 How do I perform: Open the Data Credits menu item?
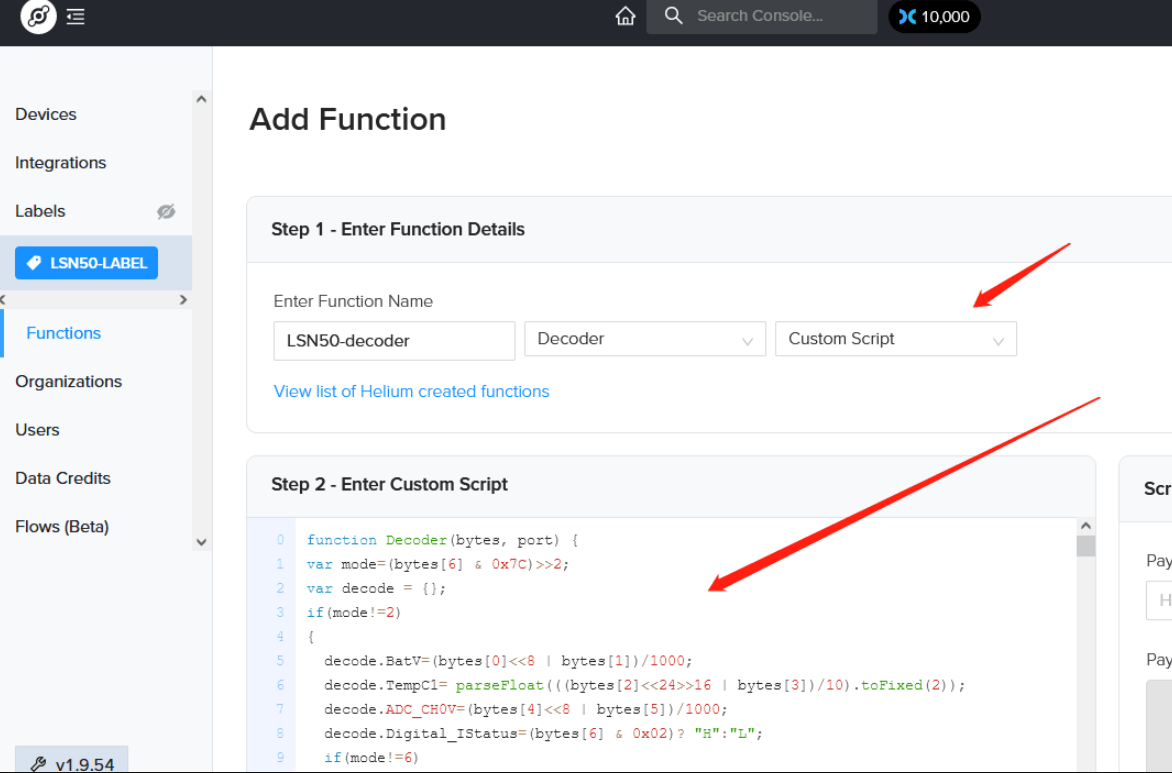point(63,478)
